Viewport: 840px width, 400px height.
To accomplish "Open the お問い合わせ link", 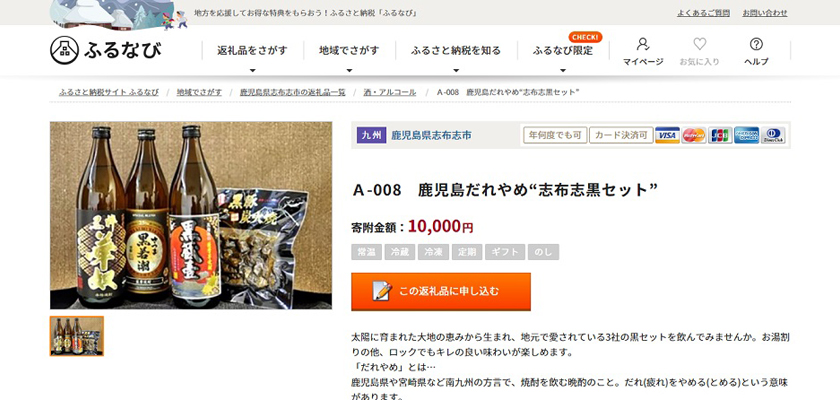I will point(764,13).
